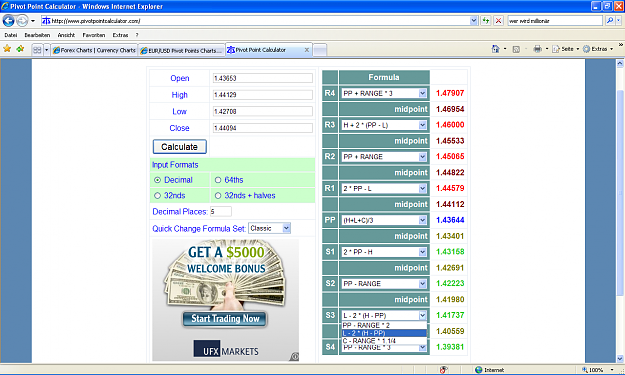
Task: Click the Internet zone status indicator
Action: pos(489,370)
